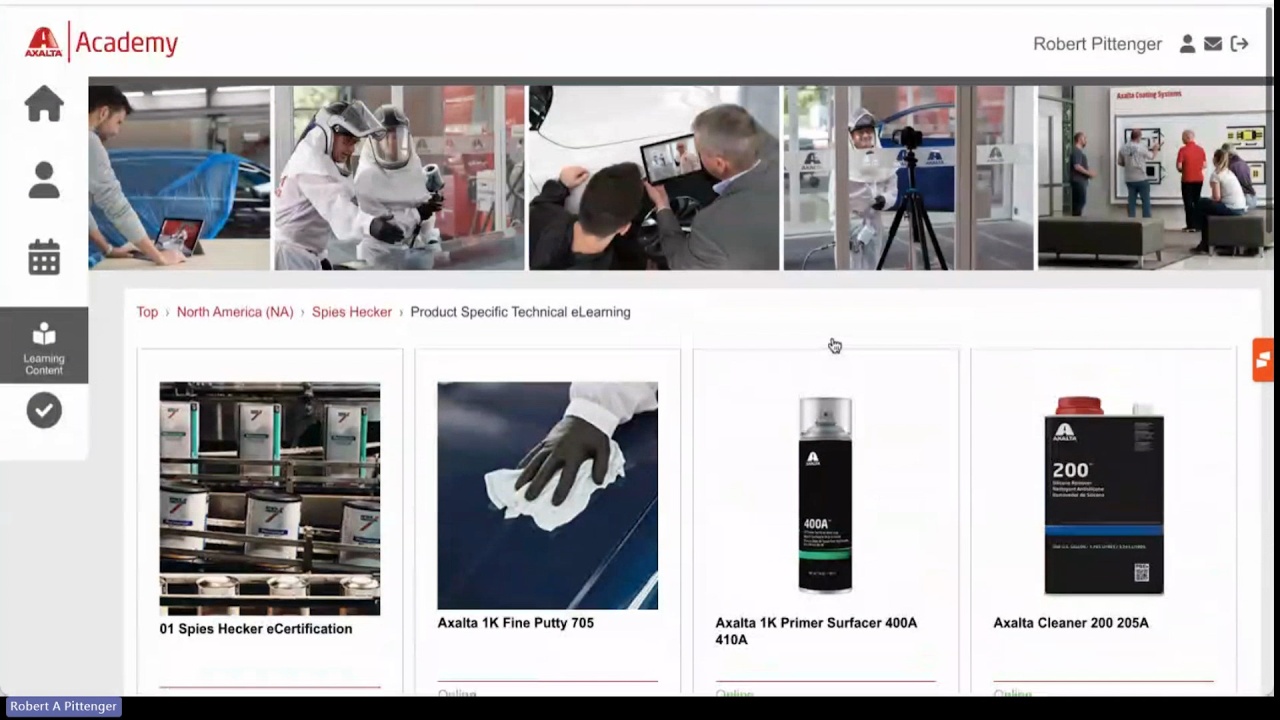This screenshot has height=720, width=1280.
Task: Click the Axalta 1K Primer Surfacer 400A 410A title
Action: tap(816, 631)
